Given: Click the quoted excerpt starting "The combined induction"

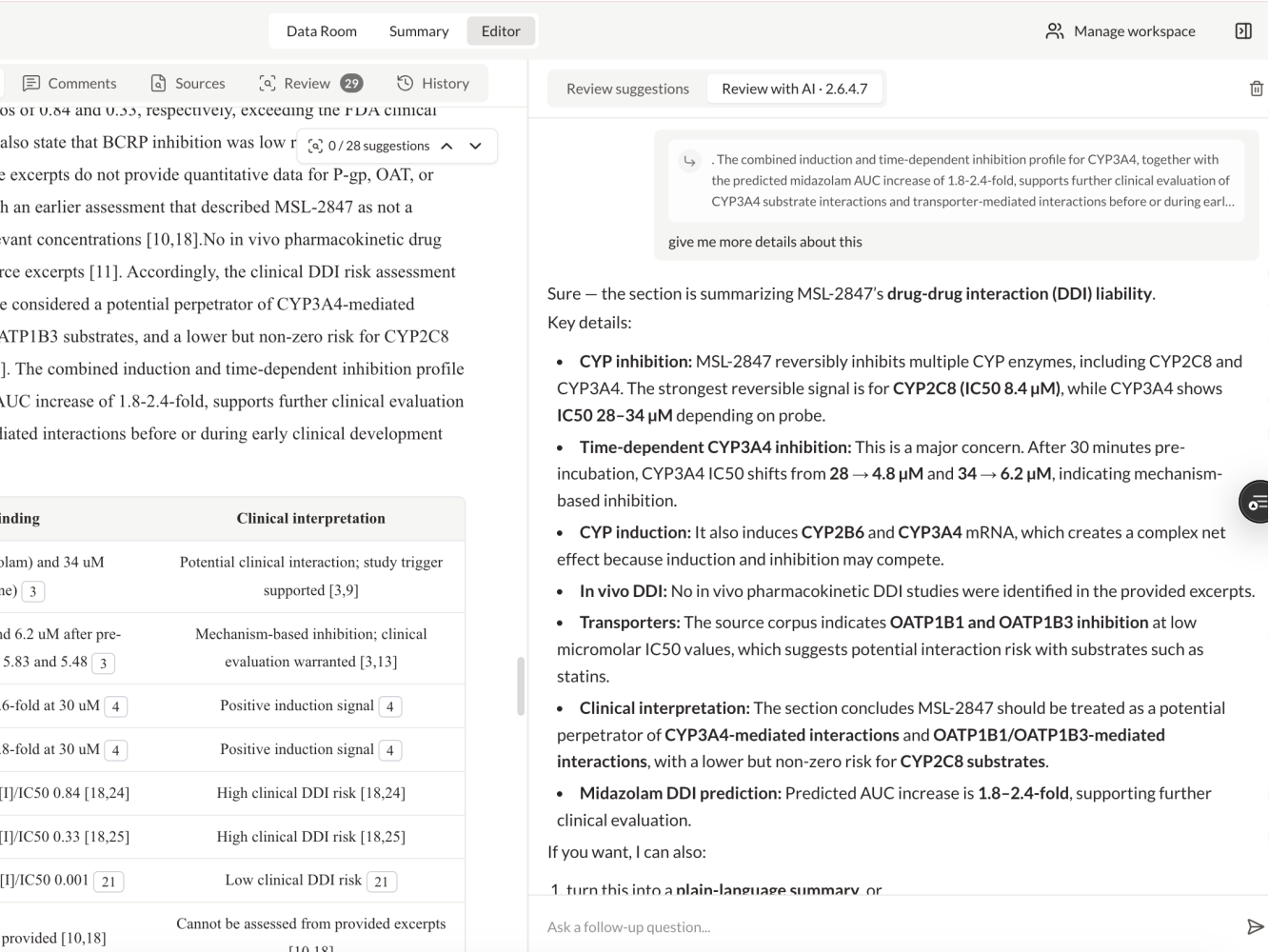Looking at the screenshot, I should coord(957,181).
